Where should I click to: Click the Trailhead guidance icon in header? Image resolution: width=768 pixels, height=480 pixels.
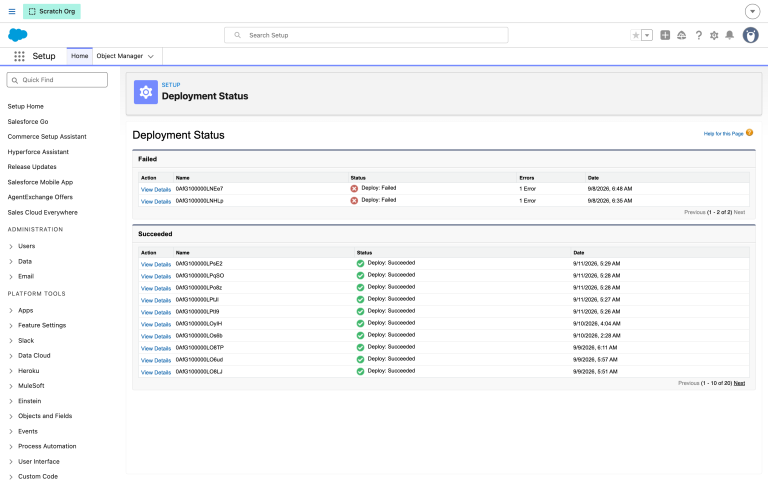(681, 35)
